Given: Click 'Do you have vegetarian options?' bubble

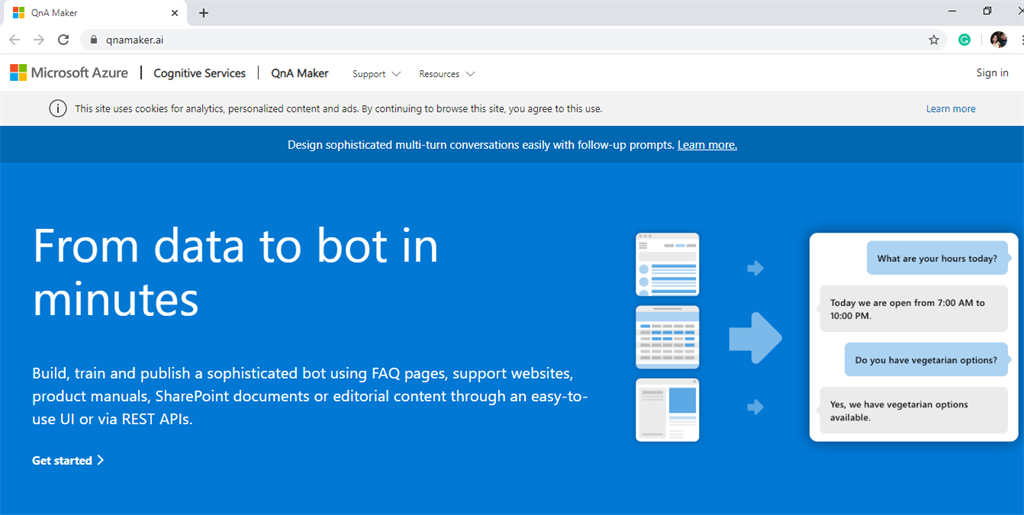Looking at the screenshot, I should (x=926, y=360).
